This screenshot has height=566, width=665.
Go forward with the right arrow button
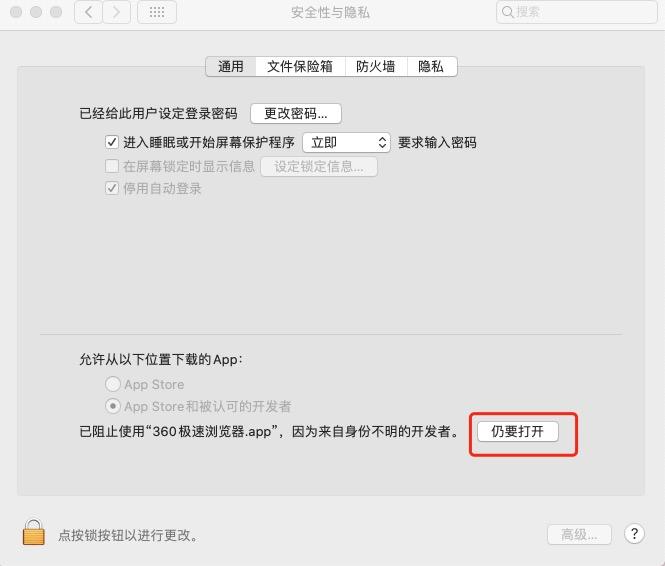point(117,12)
